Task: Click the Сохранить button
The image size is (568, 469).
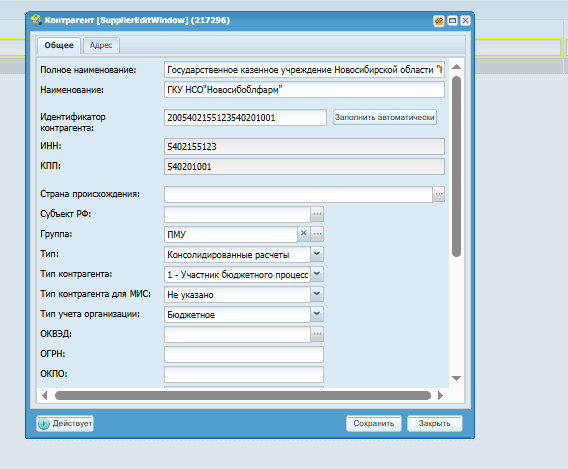Action: click(374, 423)
